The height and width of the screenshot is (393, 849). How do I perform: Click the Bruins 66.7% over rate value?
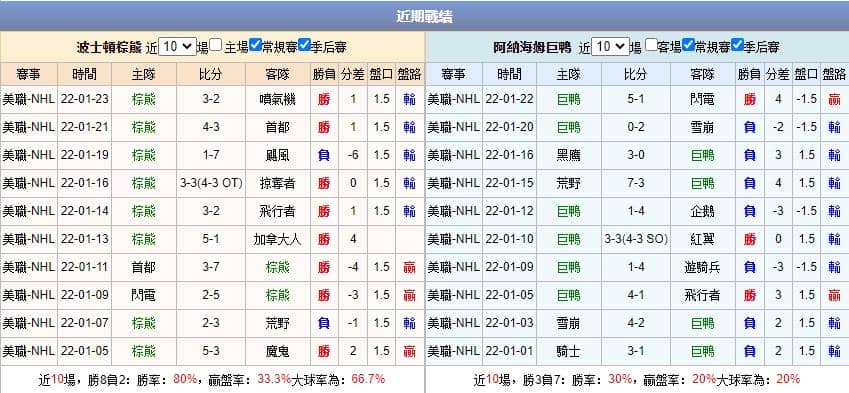(x=368, y=379)
